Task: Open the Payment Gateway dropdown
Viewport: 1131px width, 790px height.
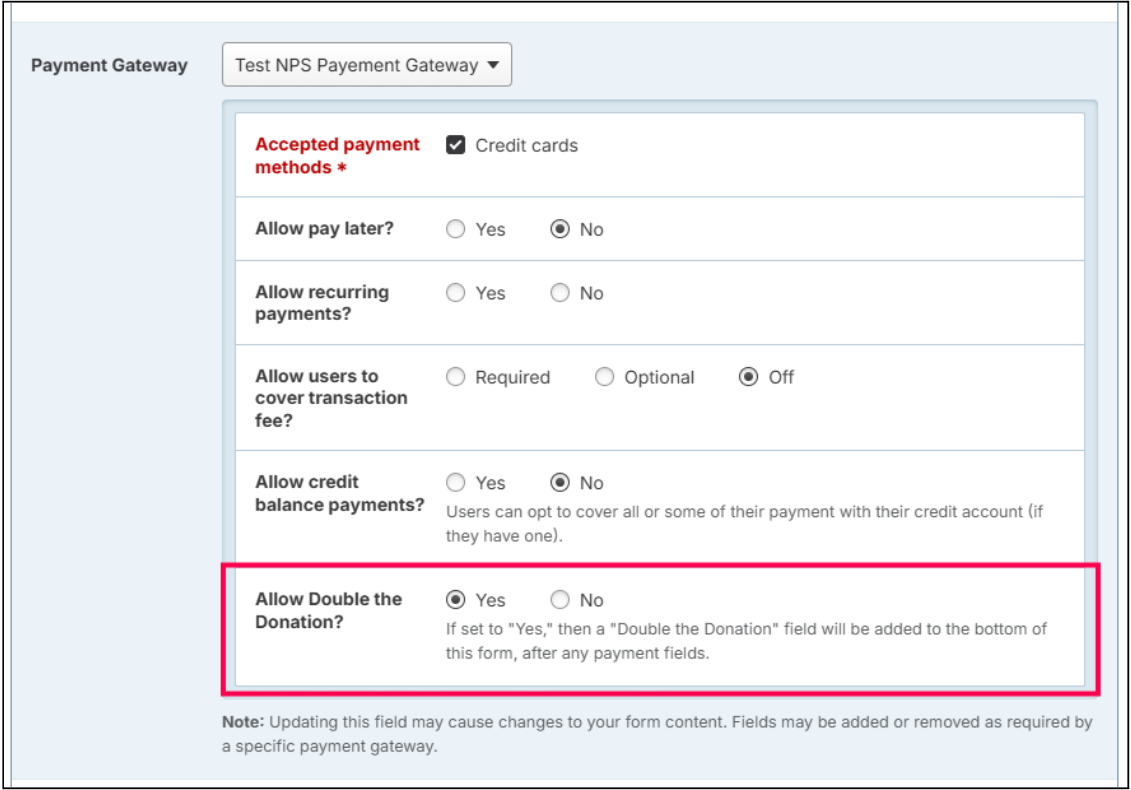Action: coord(366,65)
